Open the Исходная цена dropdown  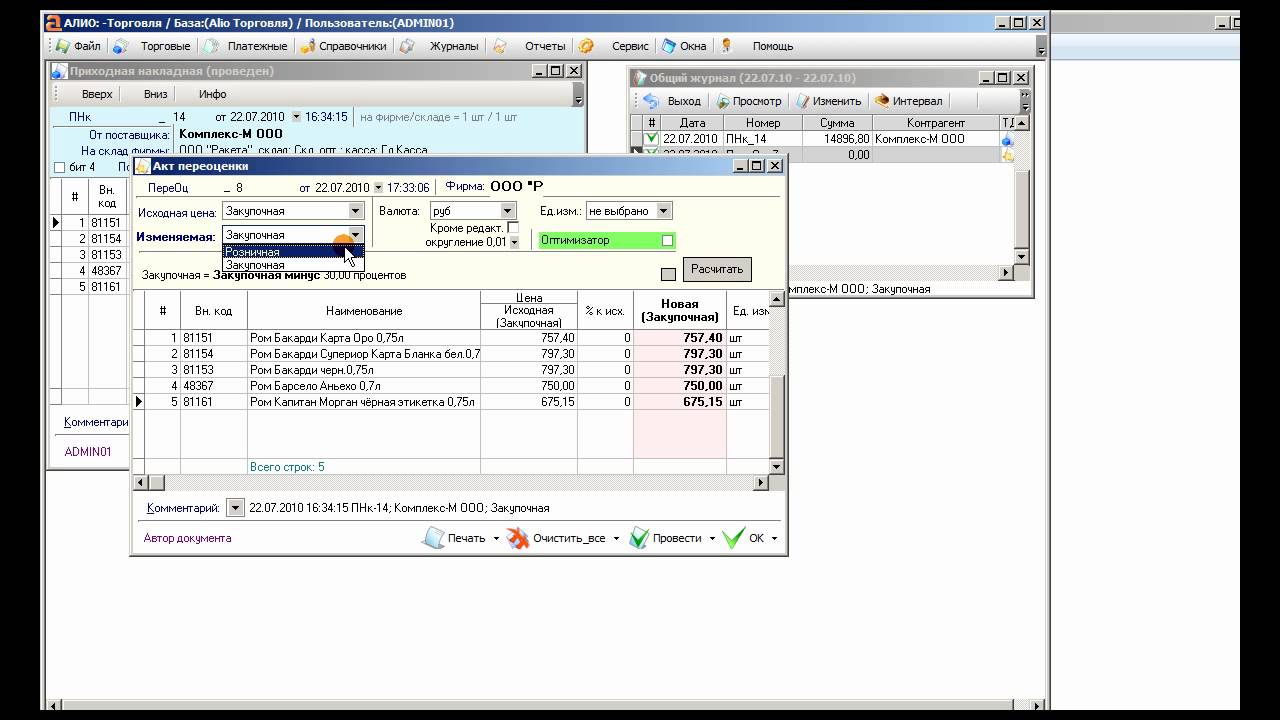[x=356, y=211]
